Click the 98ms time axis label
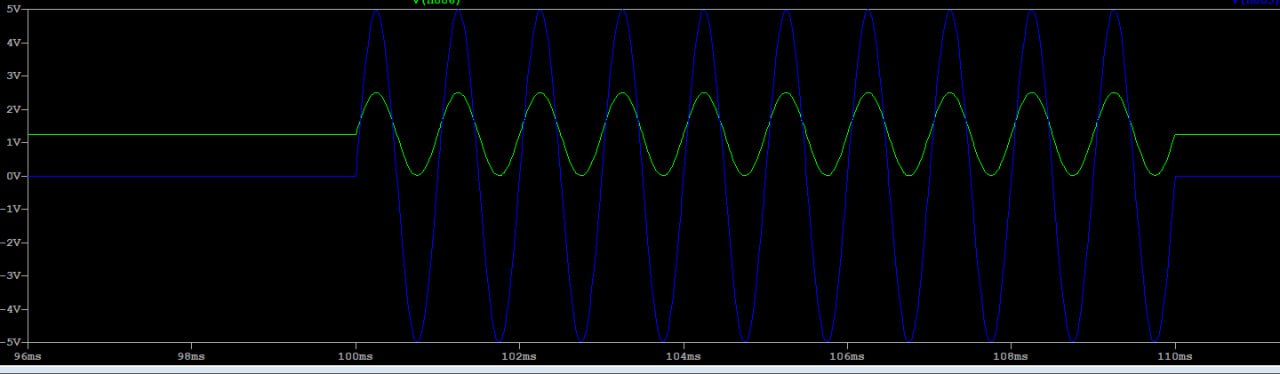Image resolution: width=1280 pixels, height=374 pixels. (x=191, y=355)
